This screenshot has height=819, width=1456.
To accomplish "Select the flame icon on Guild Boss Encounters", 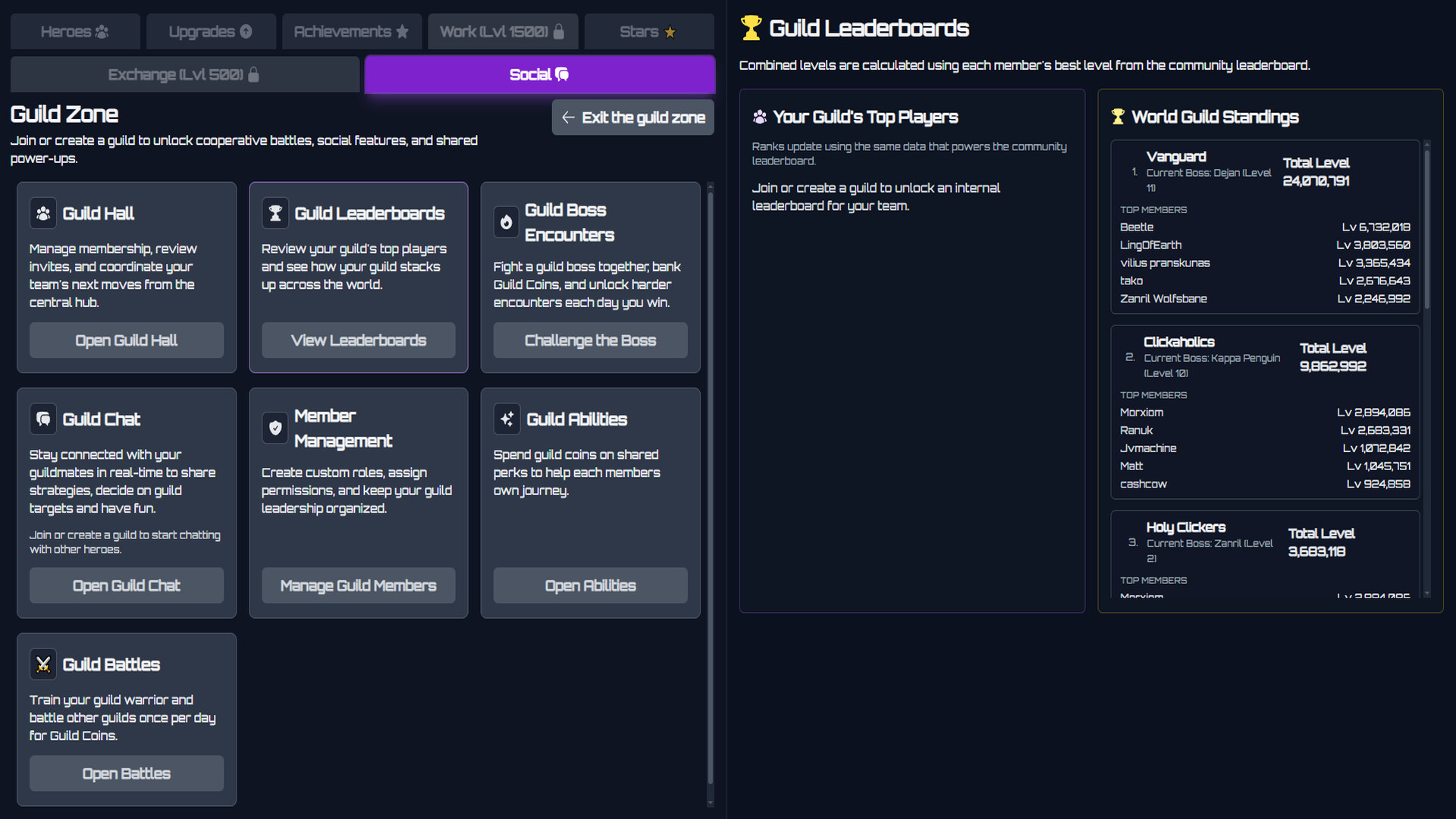I will pos(507,222).
